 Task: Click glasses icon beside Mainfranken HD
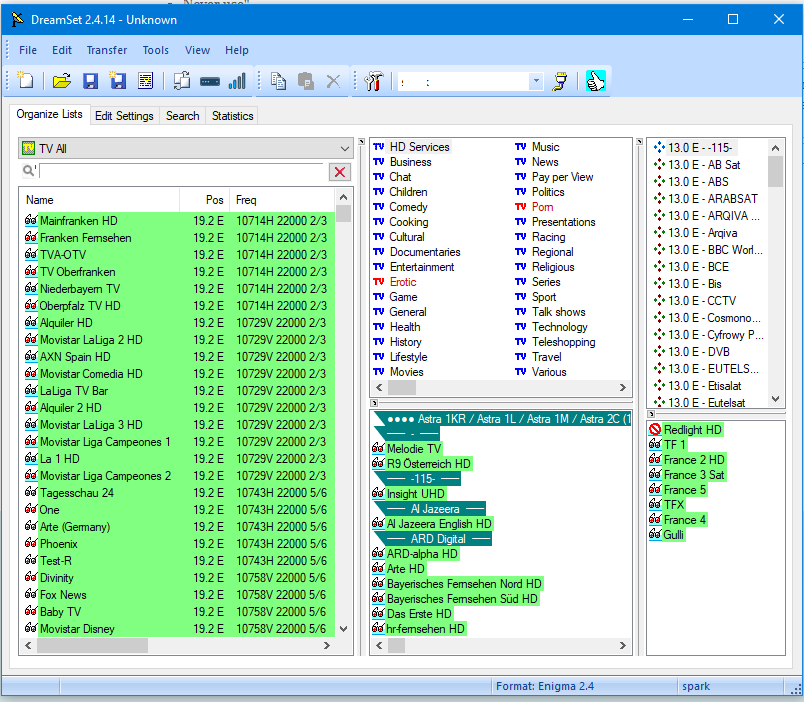click(31, 220)
